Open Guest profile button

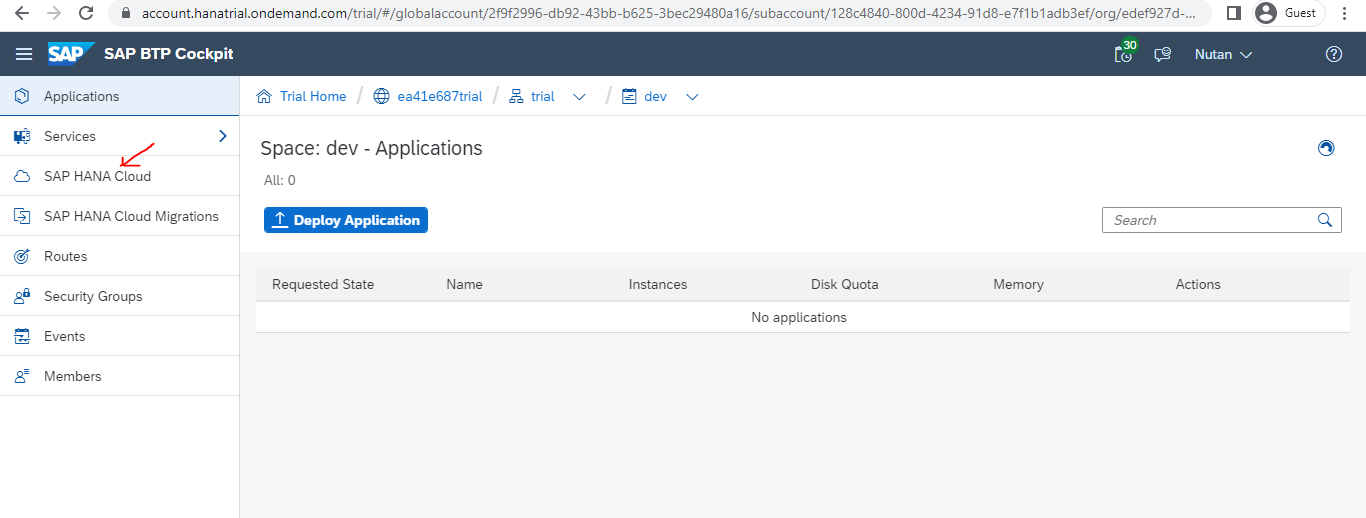1289,14
